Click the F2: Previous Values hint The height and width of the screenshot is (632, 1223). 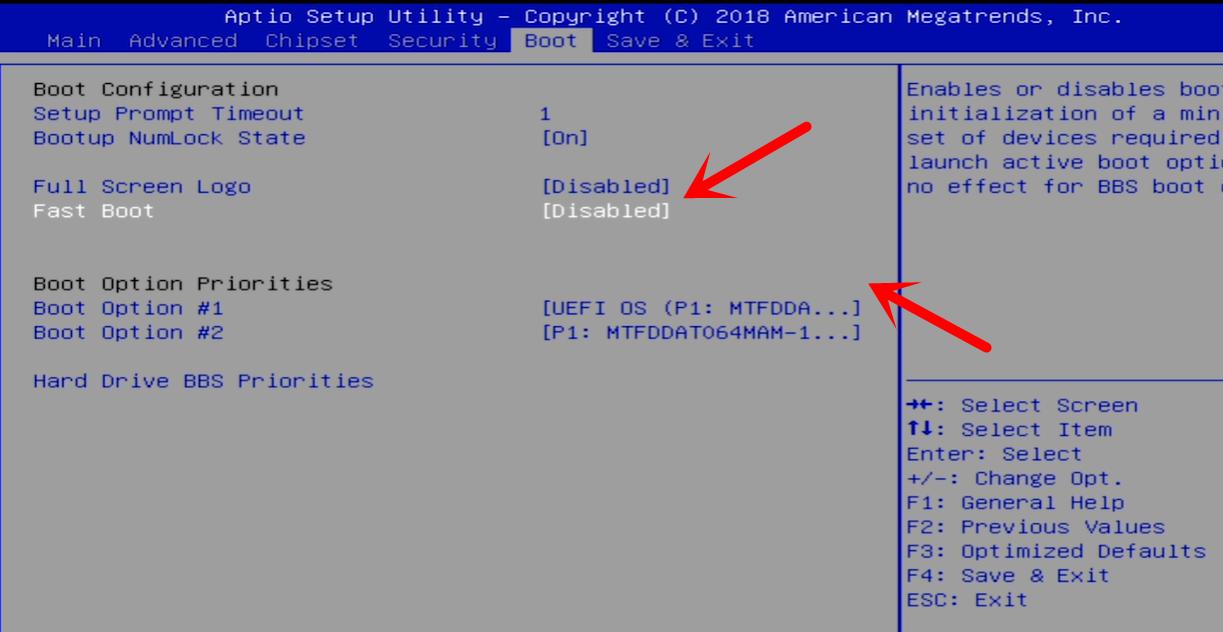tap(1036, 527)
